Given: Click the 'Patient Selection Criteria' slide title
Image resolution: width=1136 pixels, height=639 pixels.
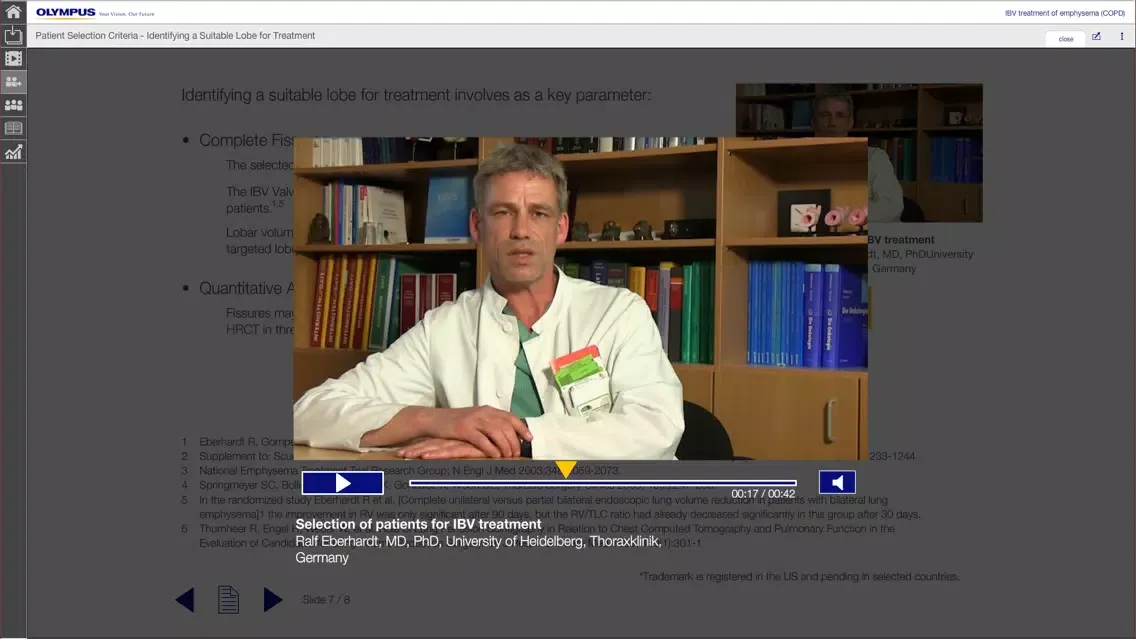Looking at the screenshot, I should pyautogui.click(x=175, y=36).
